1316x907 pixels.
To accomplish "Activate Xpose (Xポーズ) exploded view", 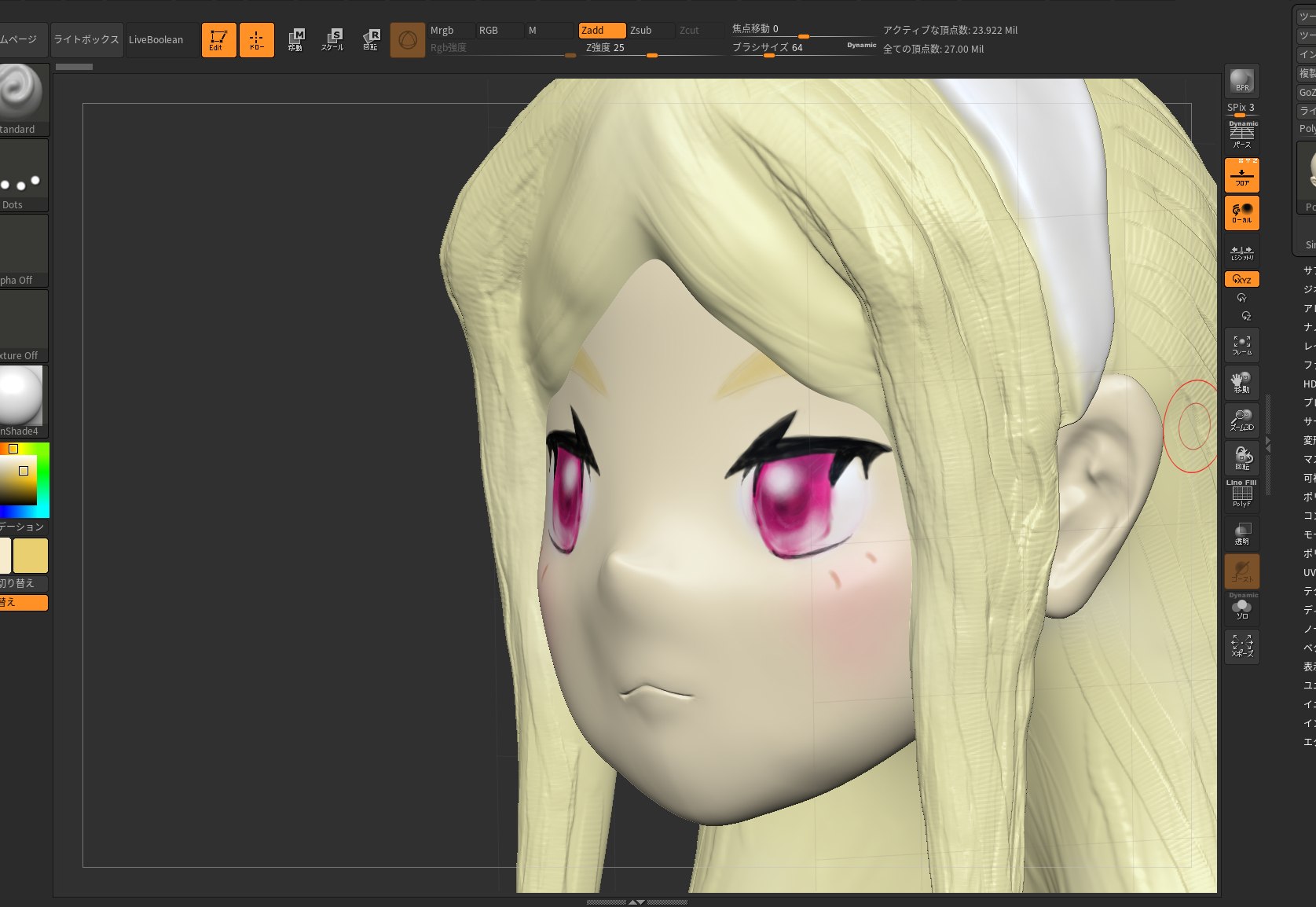I will coord(1242,647).
